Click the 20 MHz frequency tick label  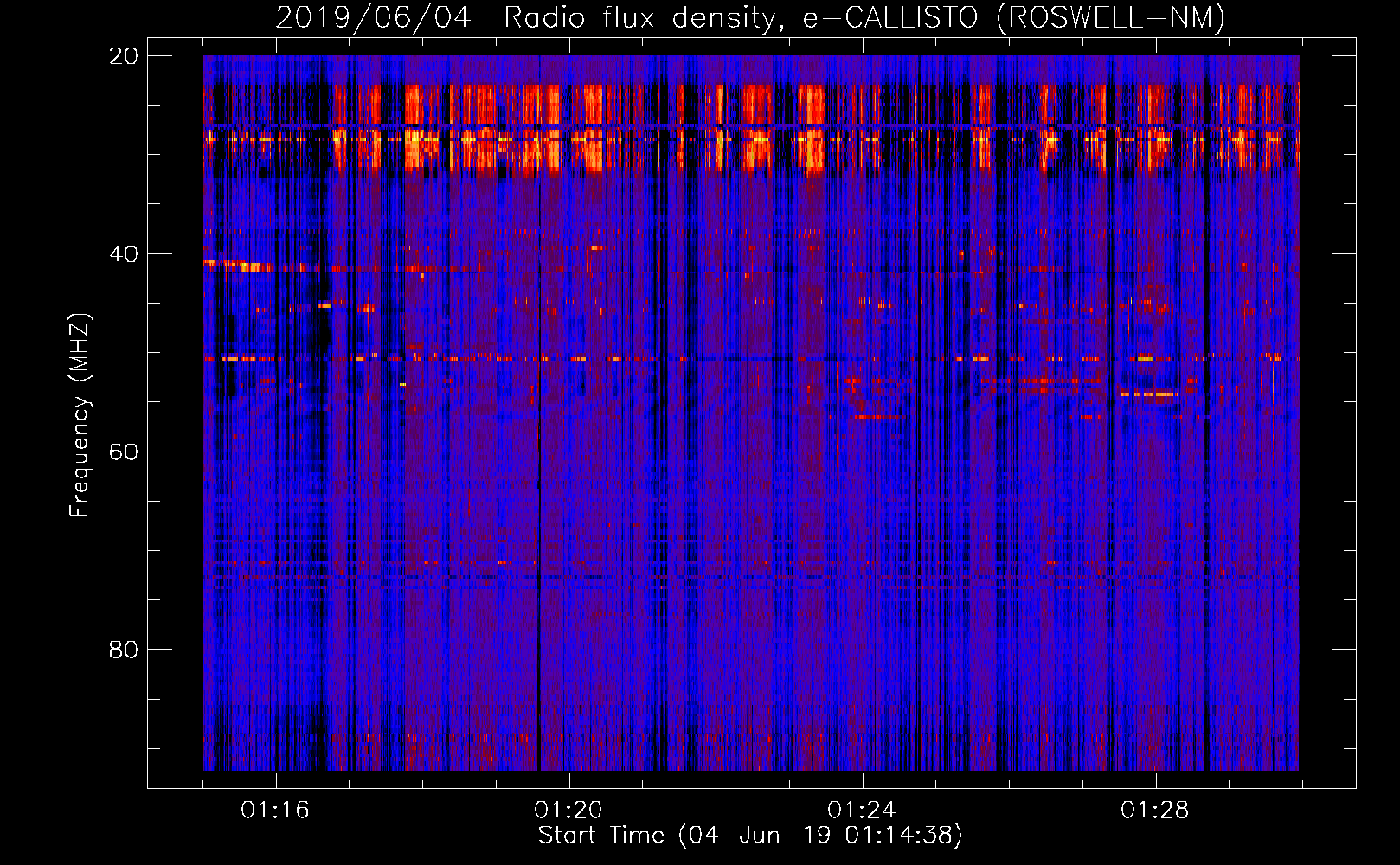(124, 56)
